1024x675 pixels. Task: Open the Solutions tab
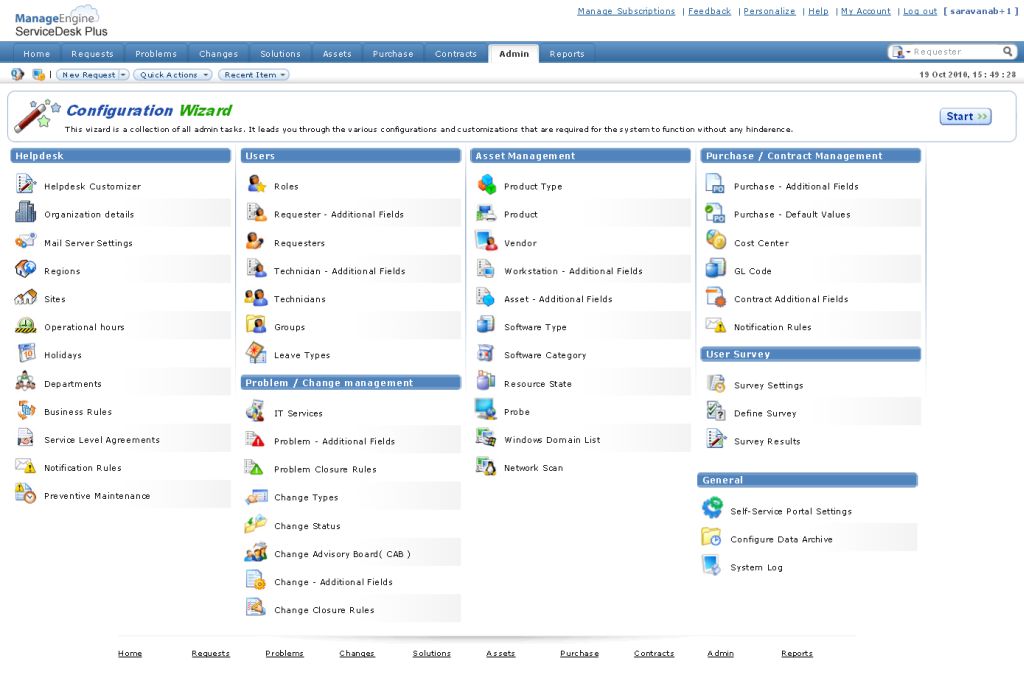point(281,54)
